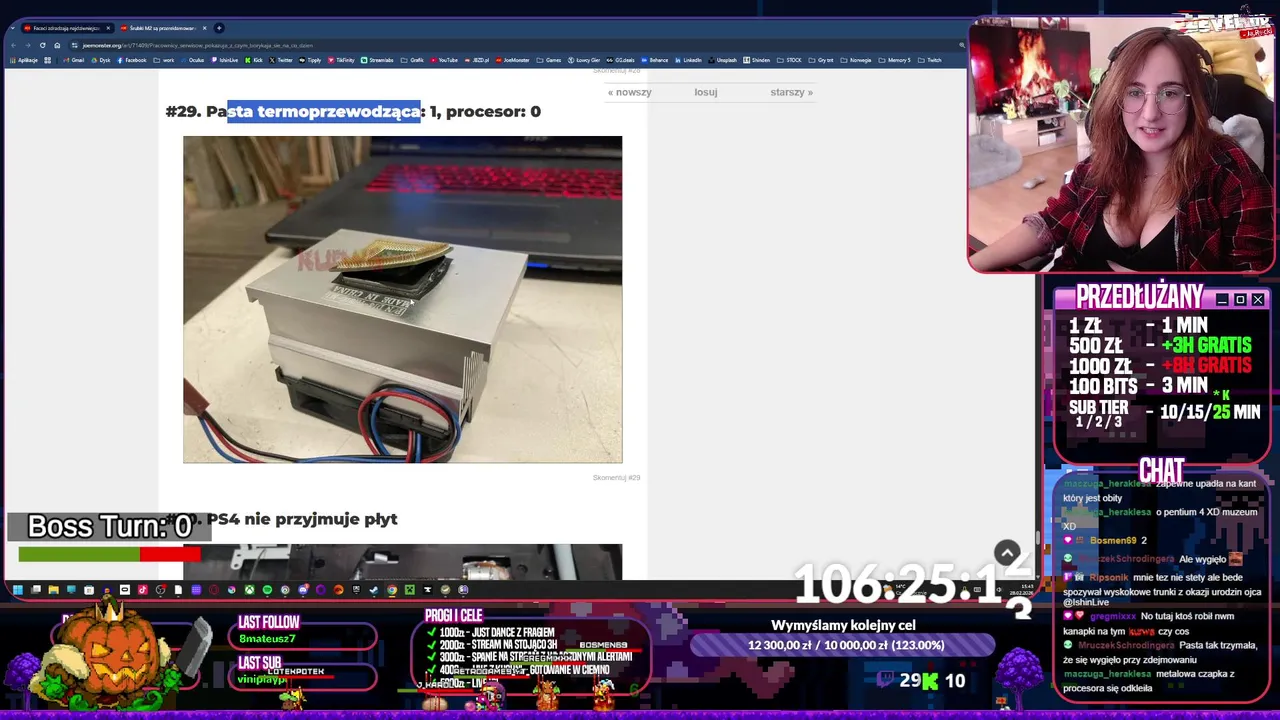
Task: Click the round scroll-to-top arrow button
Action: click(1007, 553)
